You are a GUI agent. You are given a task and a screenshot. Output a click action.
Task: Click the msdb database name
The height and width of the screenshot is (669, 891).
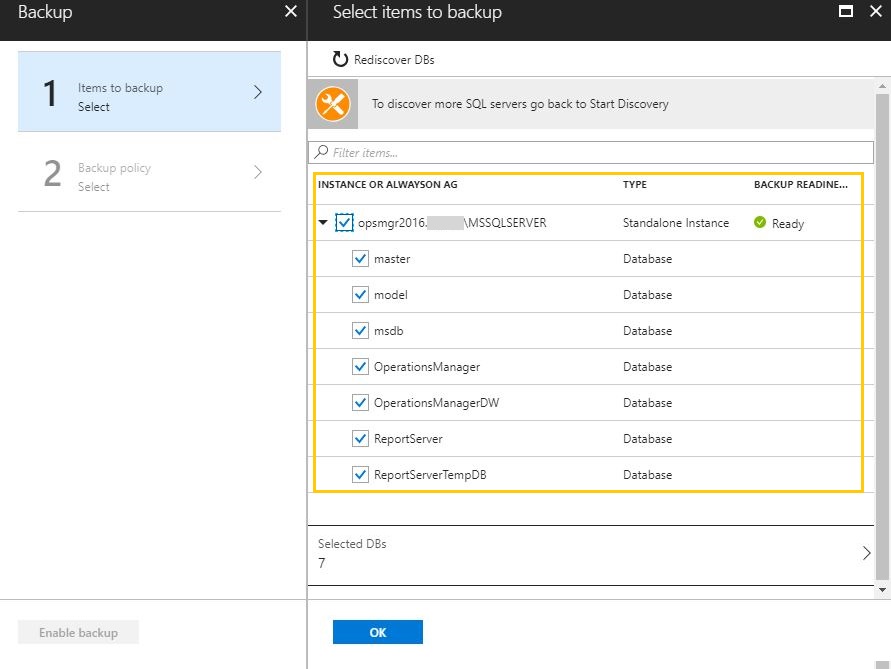(x=389, y=331)
